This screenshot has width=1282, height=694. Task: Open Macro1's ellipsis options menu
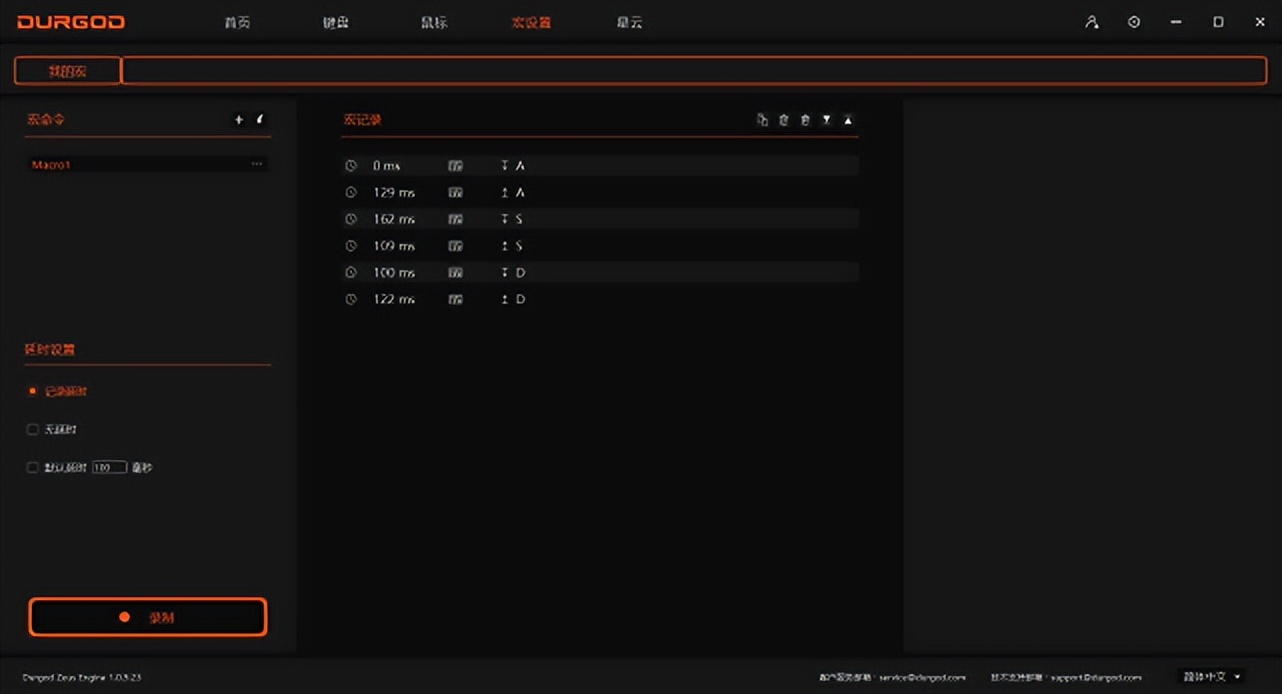coord(257,163)
